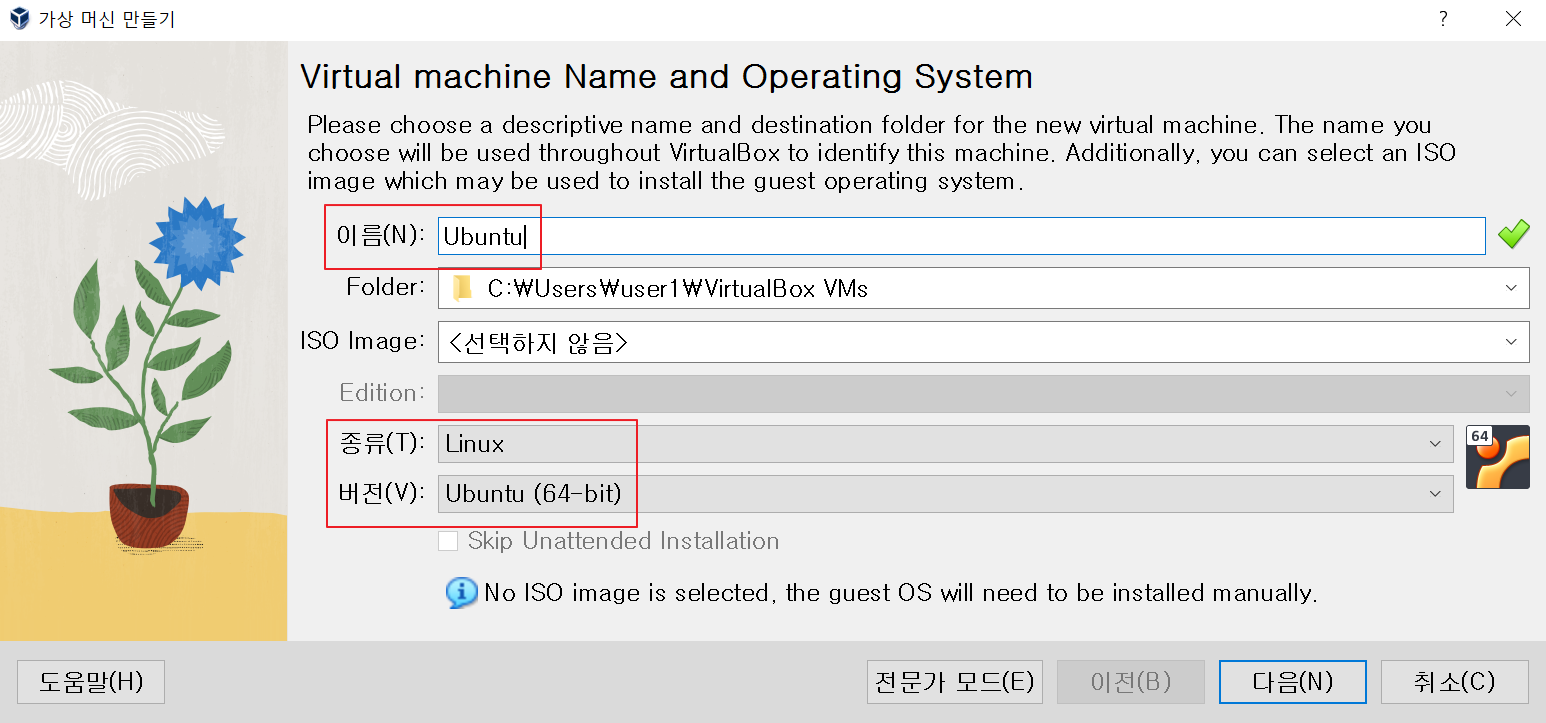Click the VirtualBox icon in title bar
Viewport: 1546px width, 723px height.
click(x=19, y=20)
